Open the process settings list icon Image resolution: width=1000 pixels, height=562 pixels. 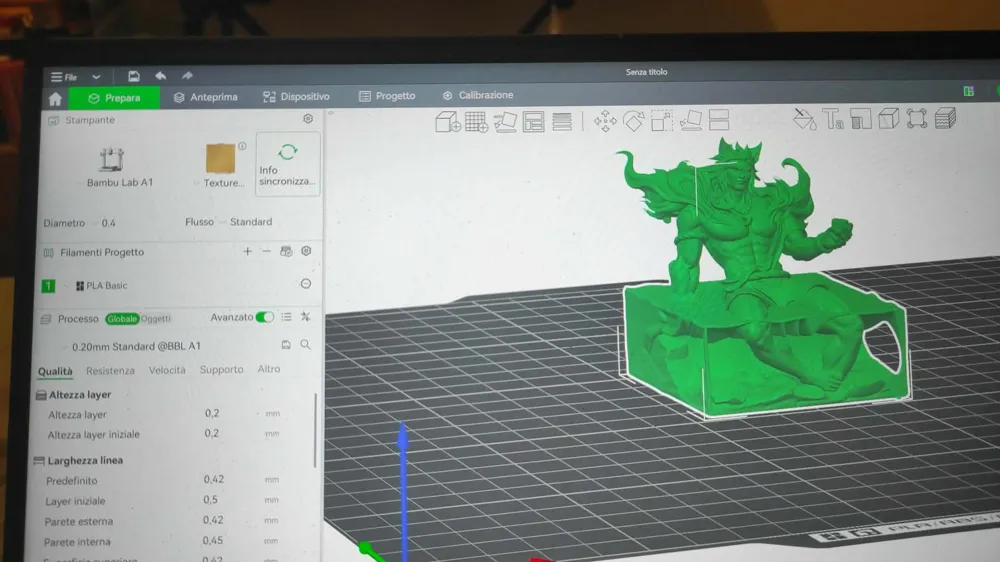(x=286, y=317)
